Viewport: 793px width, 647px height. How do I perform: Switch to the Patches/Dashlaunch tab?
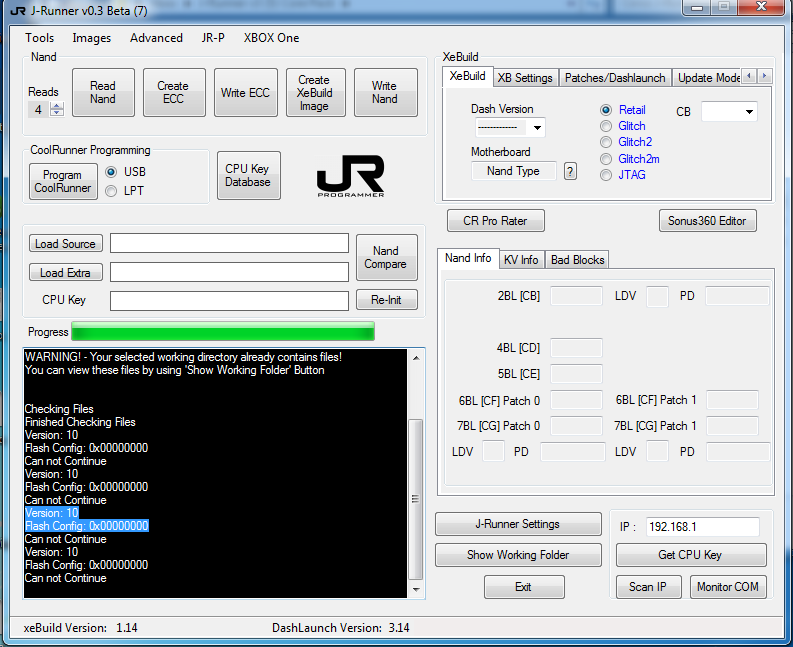(x=615, y=78)
